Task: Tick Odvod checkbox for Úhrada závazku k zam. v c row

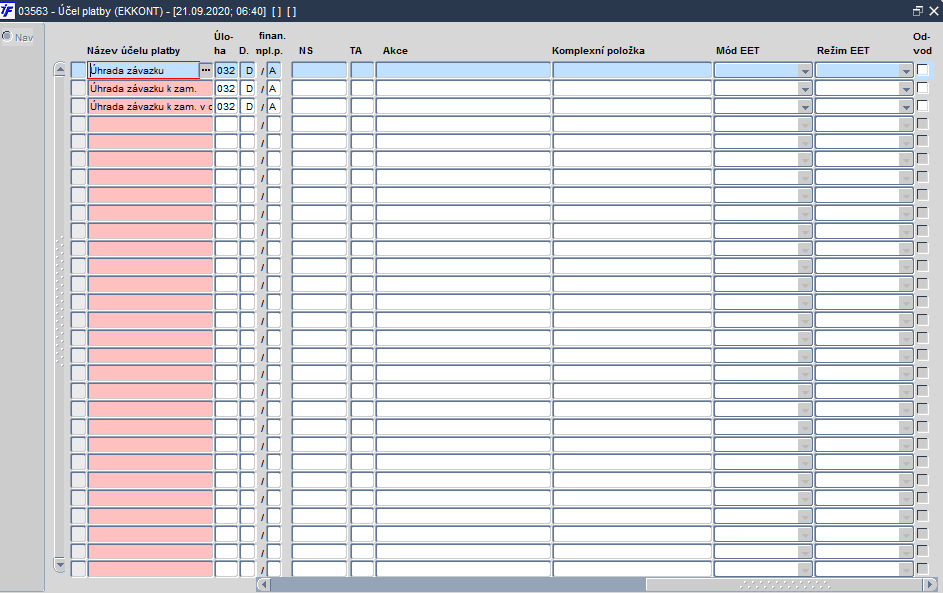Action: tap(923, 106)
